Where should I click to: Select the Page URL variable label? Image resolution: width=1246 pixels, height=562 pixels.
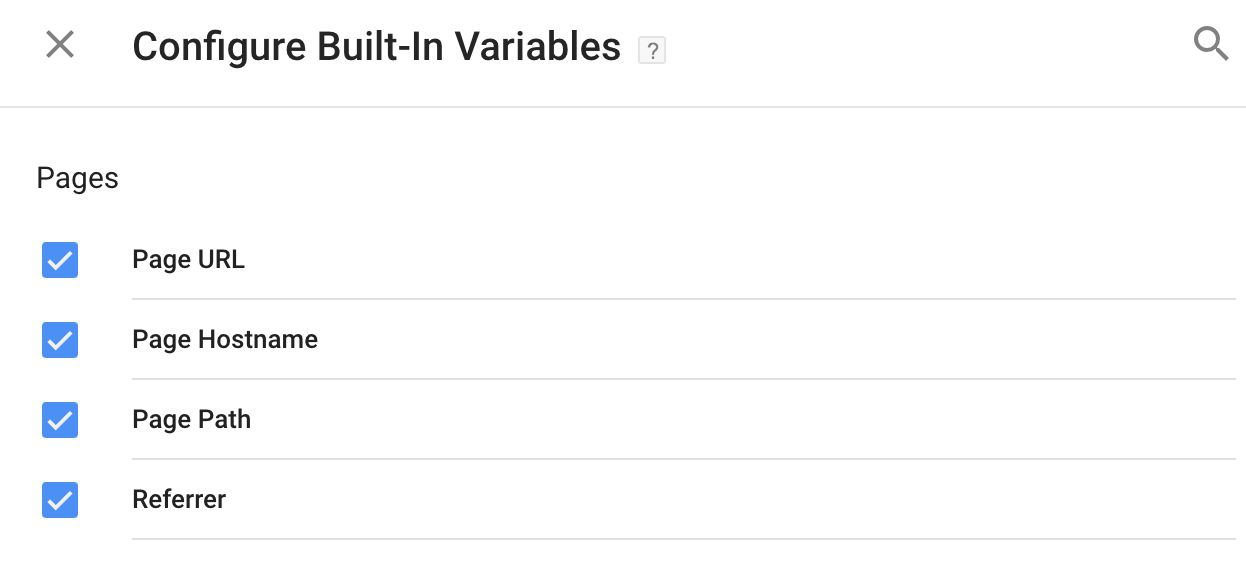pyautogui.click(x=188, y=260)
